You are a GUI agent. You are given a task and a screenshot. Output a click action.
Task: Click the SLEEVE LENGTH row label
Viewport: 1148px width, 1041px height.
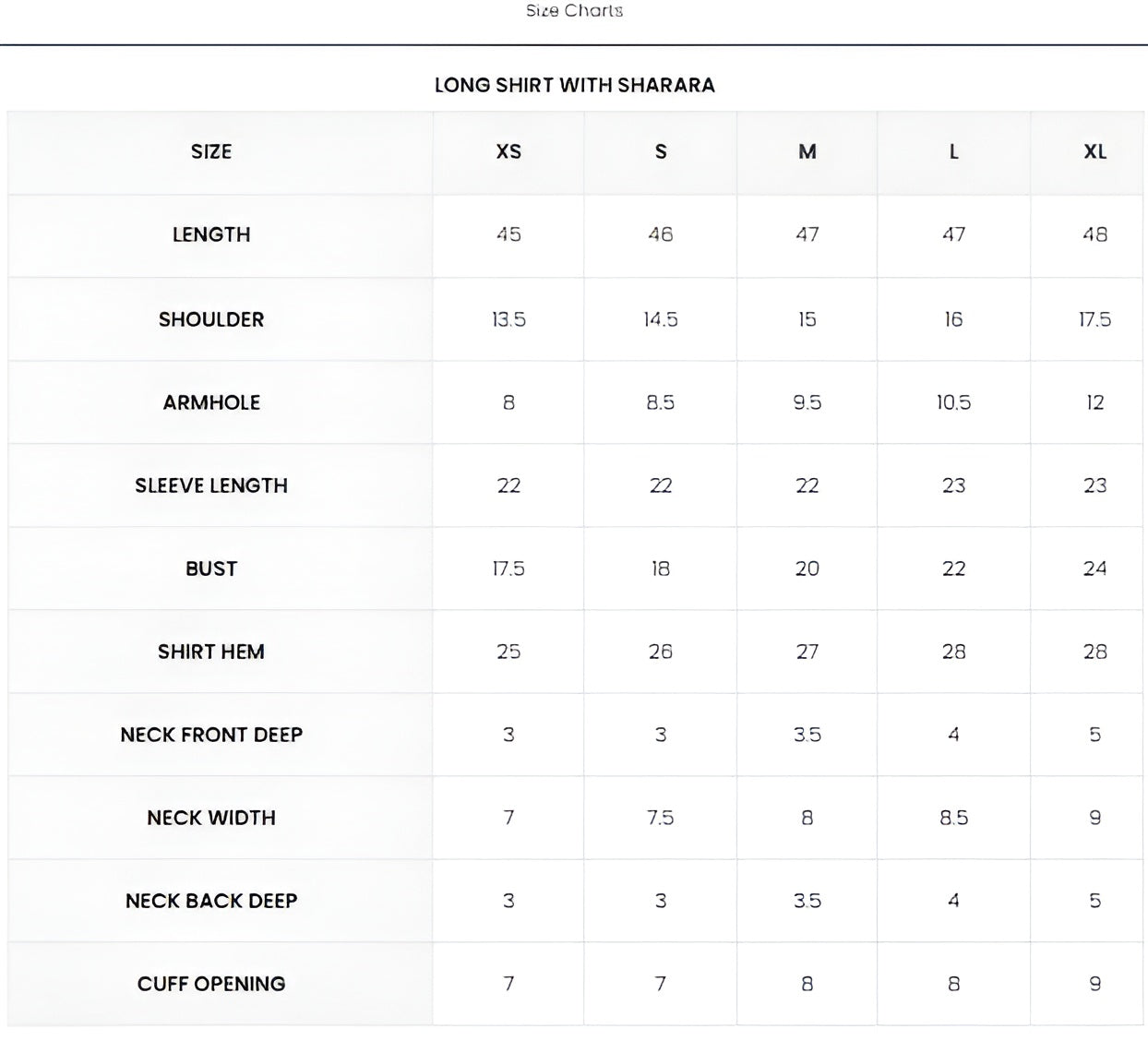pyautogui.click(x=211, y=485)
